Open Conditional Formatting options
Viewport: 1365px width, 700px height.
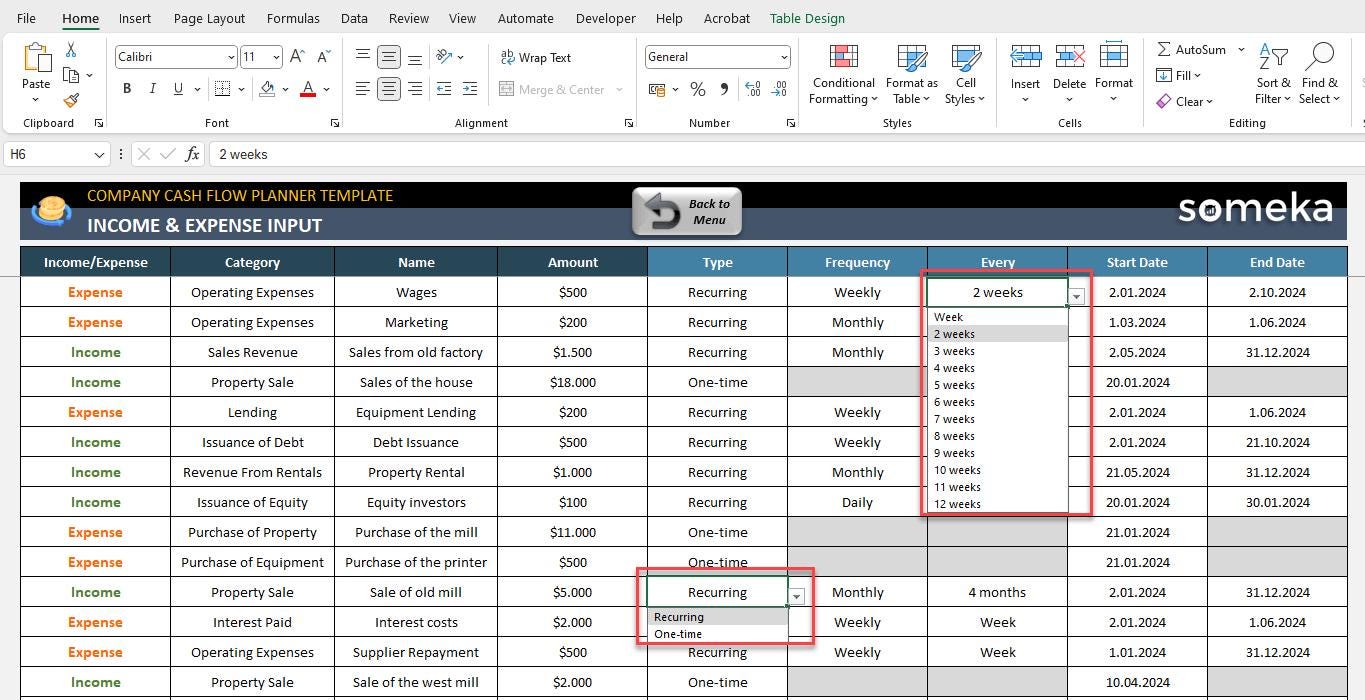click(x=842, y=73)
